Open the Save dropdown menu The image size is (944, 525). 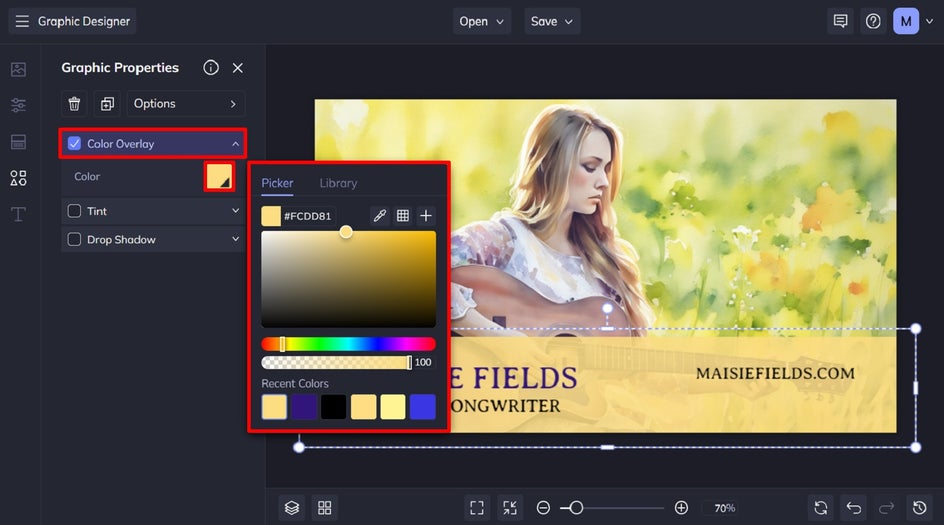(x=552, y=22)
